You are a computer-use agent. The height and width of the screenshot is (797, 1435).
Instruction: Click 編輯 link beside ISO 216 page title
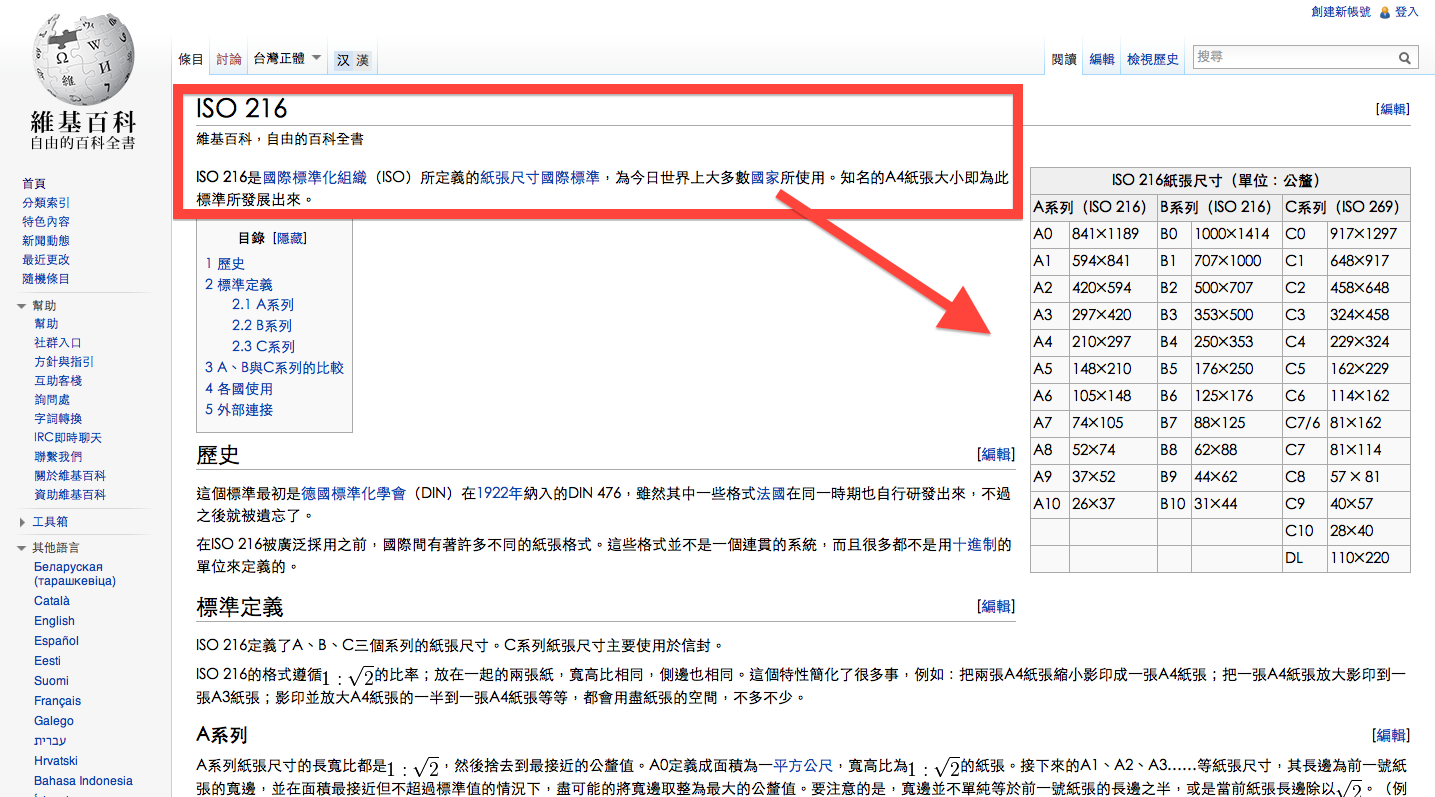pos(1394,110)
